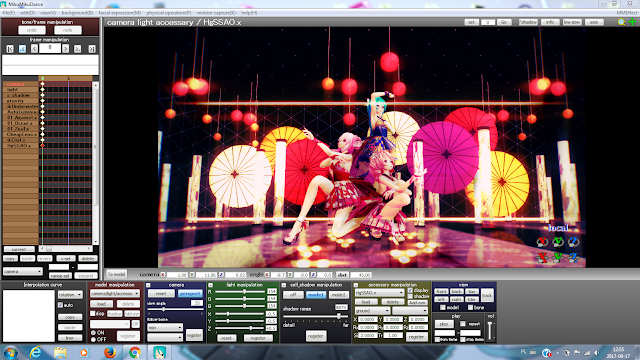
Task: Click green Y rotation axis icon
Action: point(558,242)
